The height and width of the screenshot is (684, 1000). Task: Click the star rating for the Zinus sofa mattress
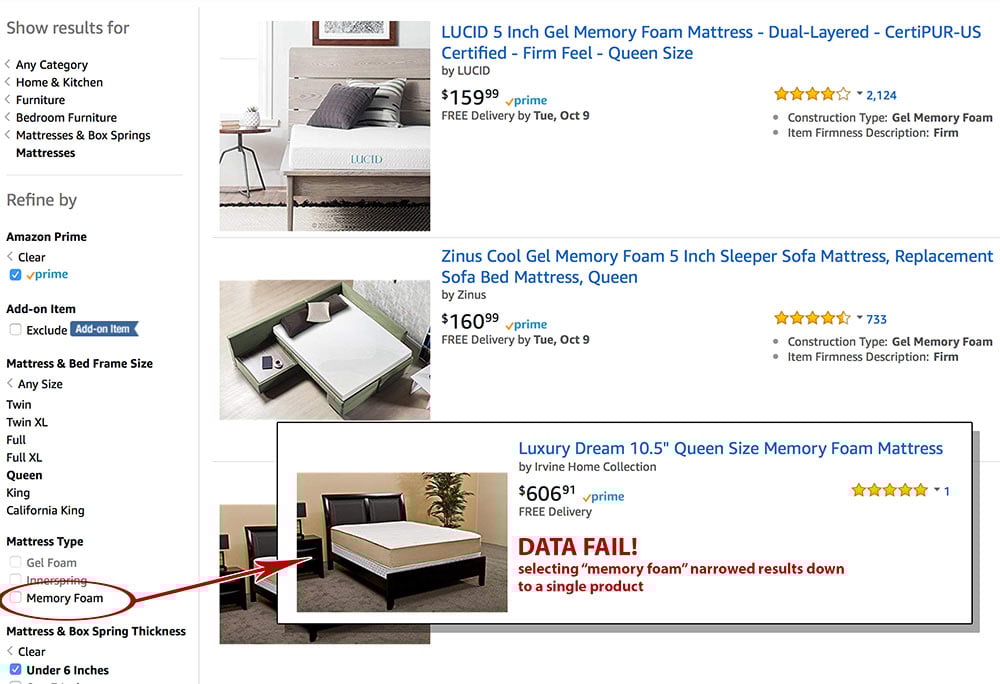tap(811, 318)
